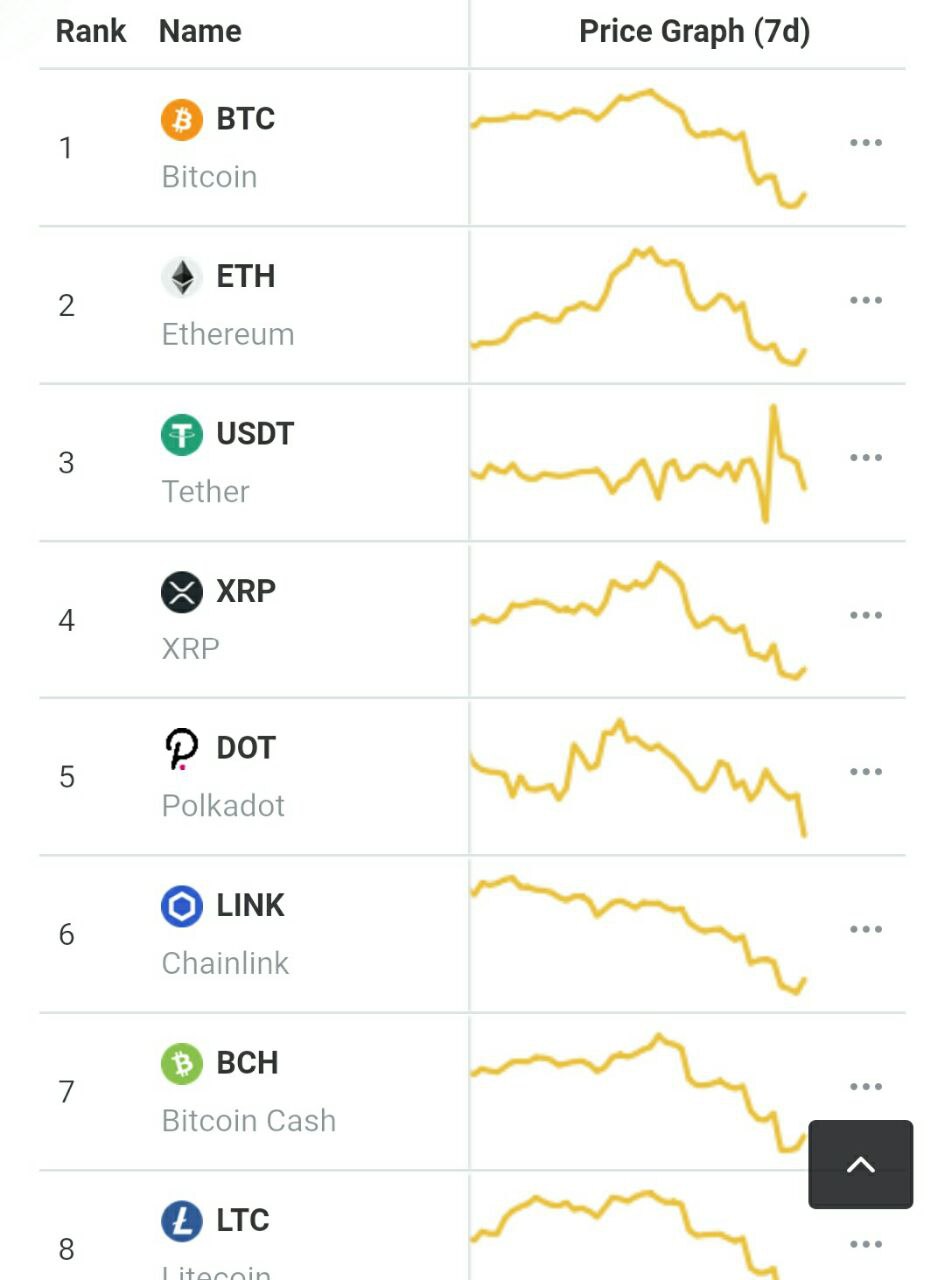Click the Polkadot logo icon

pos(182,749)
